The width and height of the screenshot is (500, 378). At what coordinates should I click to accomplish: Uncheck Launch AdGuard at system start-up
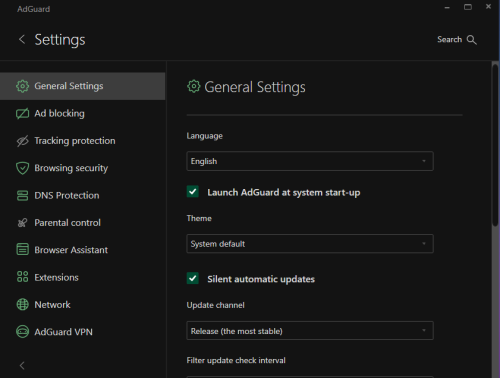tap(192, 192)
